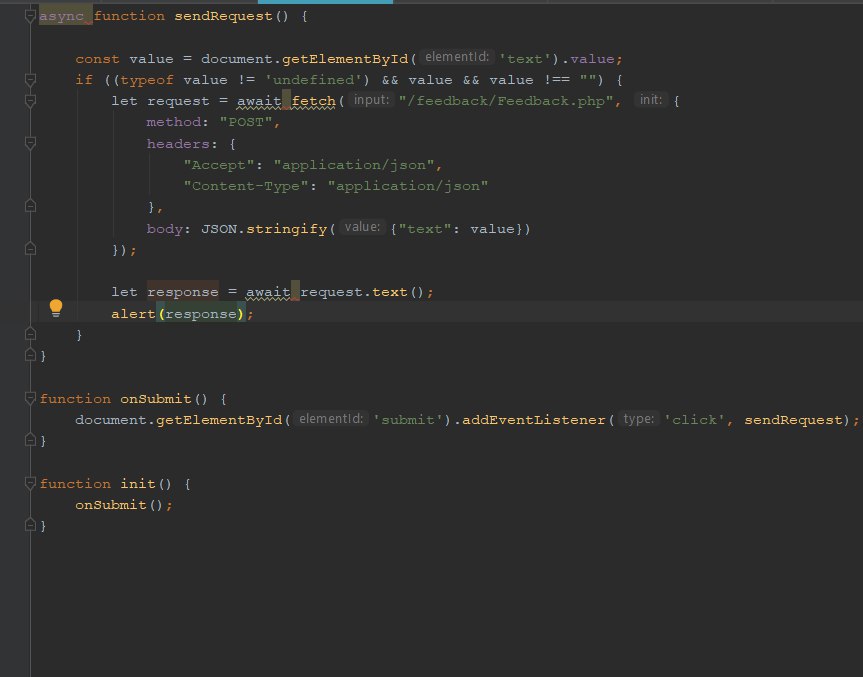Click the 'click' string literal
The width and height of the screenshot is (863, 677).
point(695,420)
